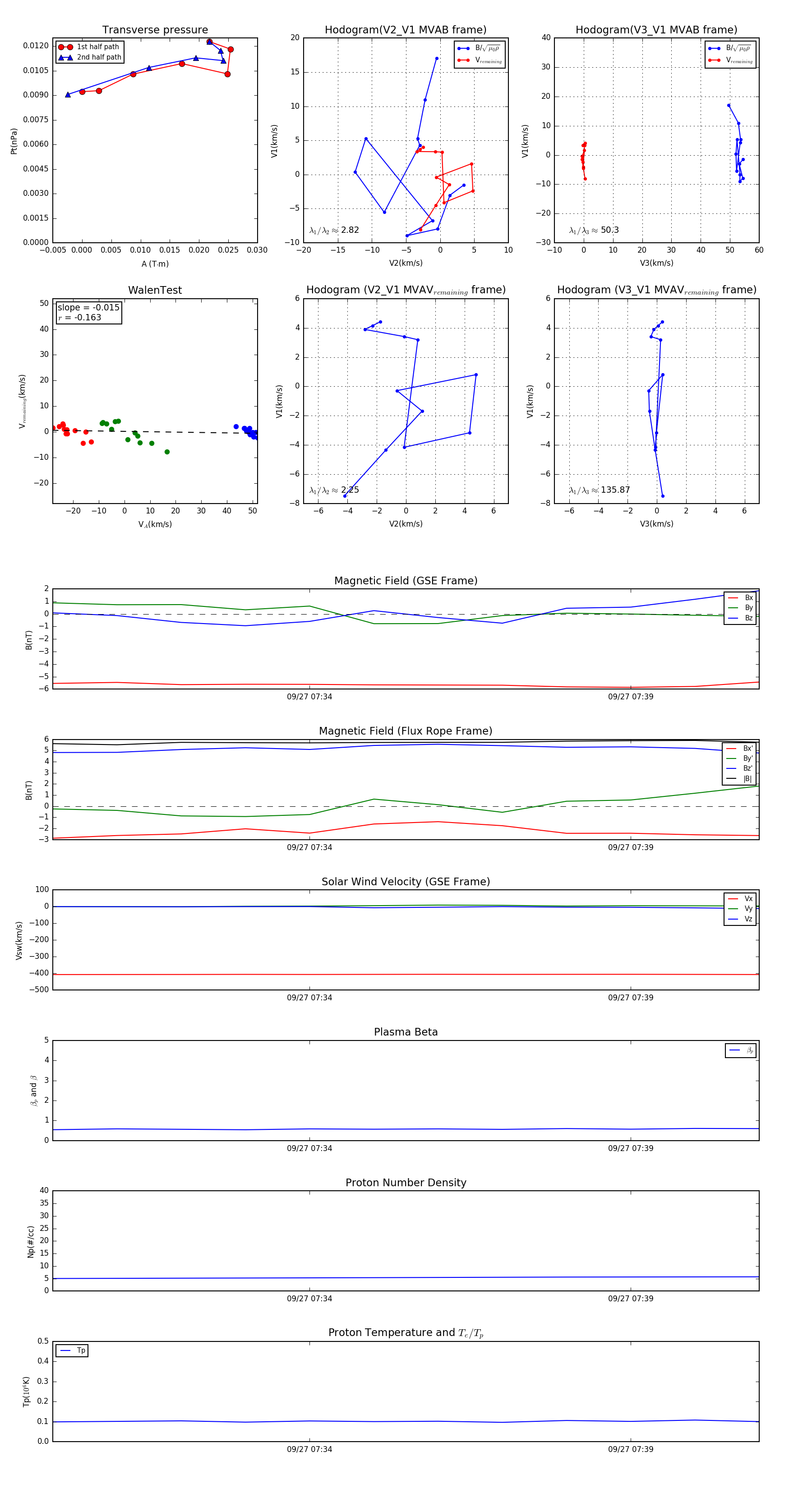Image resolution: width=812 pixels, height=1489 pixels.
Task: Click 'Bz' legend entry in GSE magnetic field
Action: 740,618
